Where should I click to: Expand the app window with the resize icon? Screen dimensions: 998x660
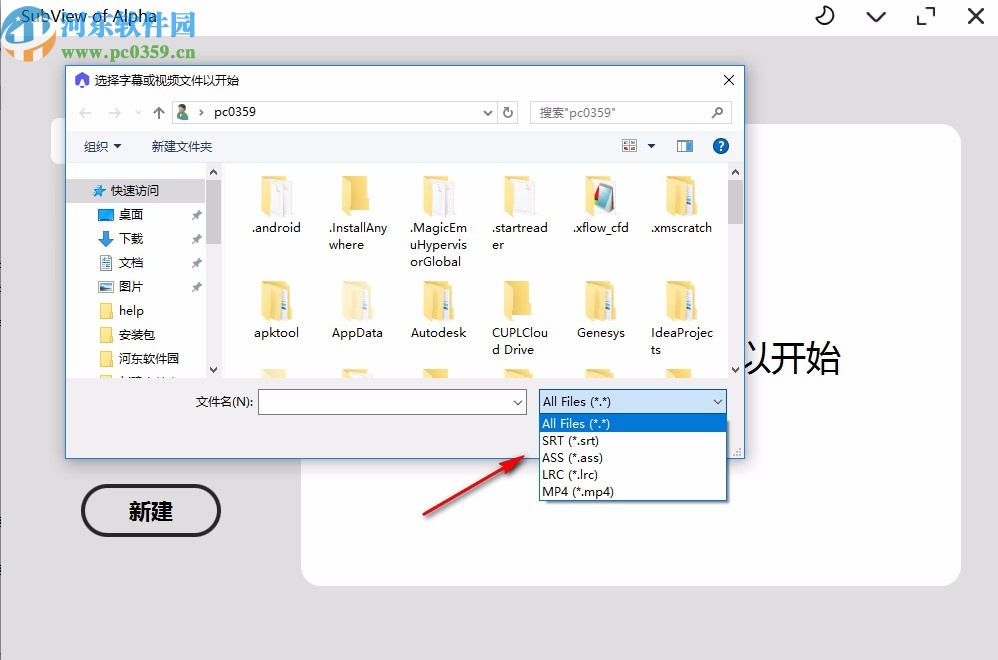pyautogui.click(x=925, y=17)
